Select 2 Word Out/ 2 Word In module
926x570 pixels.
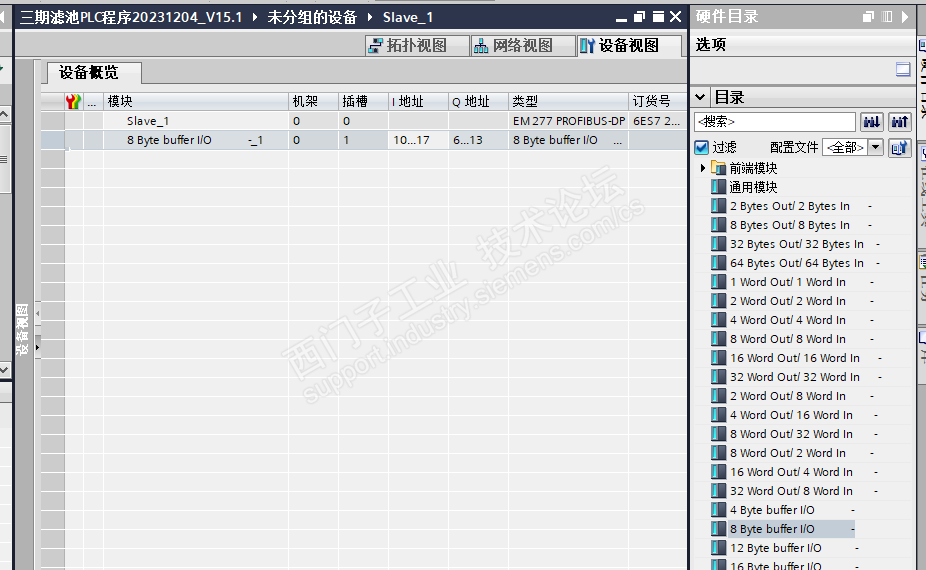(788, 301)
